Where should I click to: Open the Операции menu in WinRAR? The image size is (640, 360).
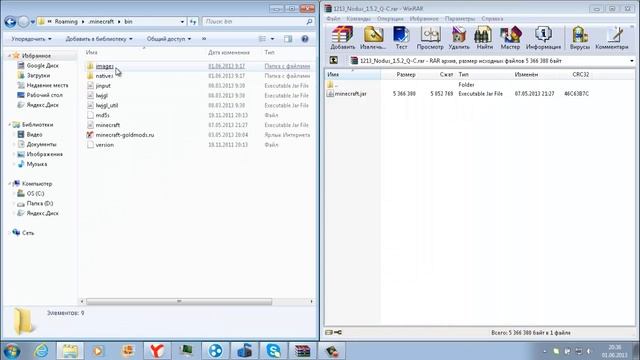click(x=390, y=19)
